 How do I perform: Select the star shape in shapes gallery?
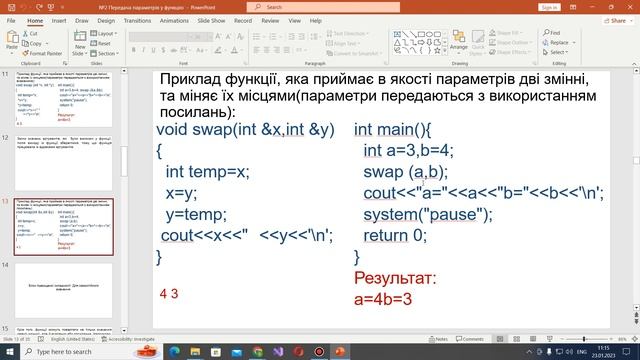pyautogui.click(x=437, y=51)
